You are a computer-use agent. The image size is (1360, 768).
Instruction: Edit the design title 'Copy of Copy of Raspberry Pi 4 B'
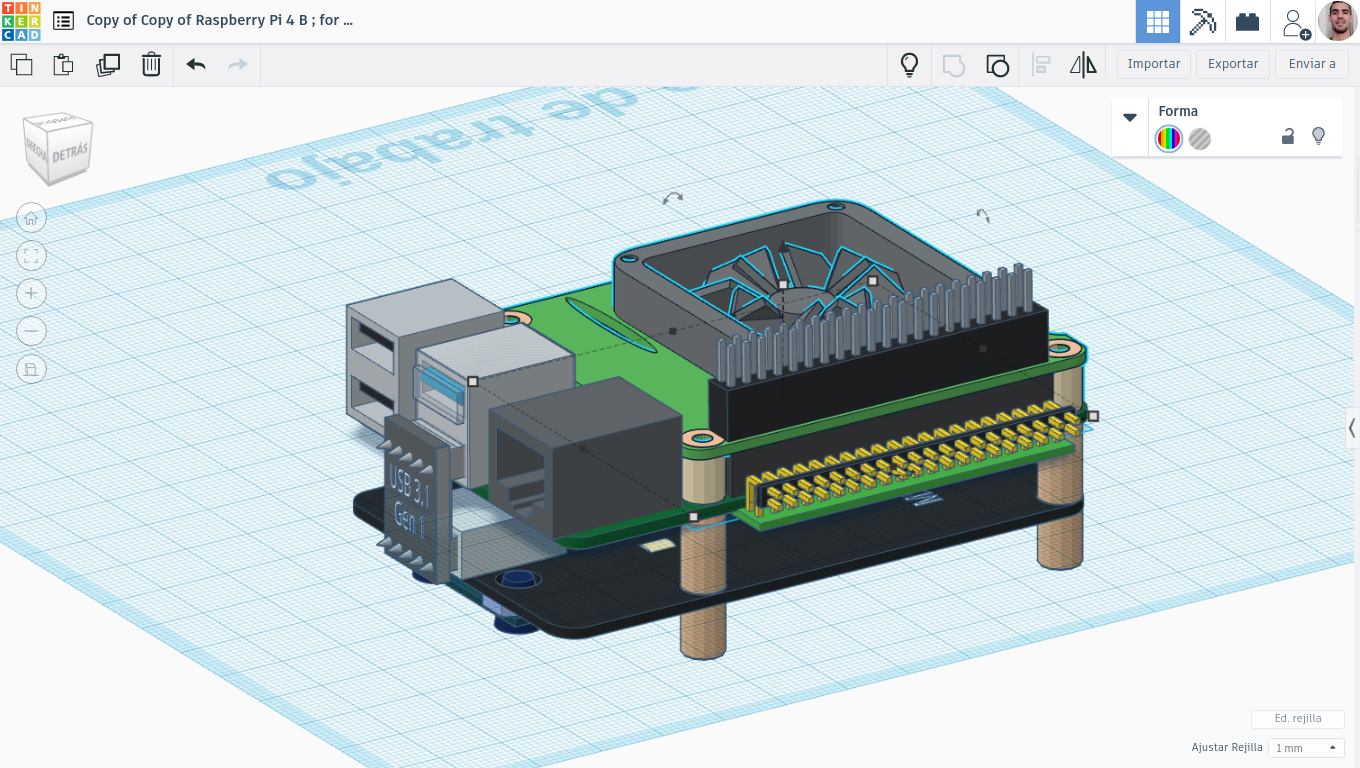(220, 20)
